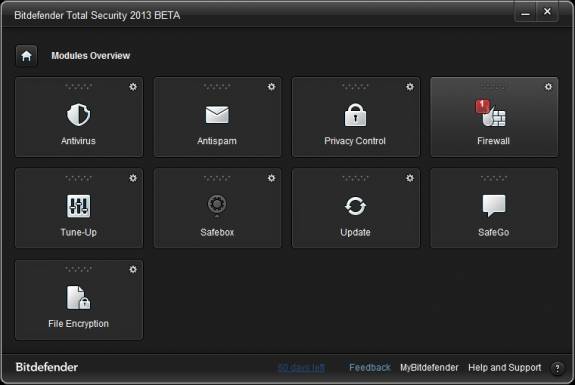Image resolution: width=575 pixels, height=385 pixels.
Task: Click the Update label text
Action: 355,232
